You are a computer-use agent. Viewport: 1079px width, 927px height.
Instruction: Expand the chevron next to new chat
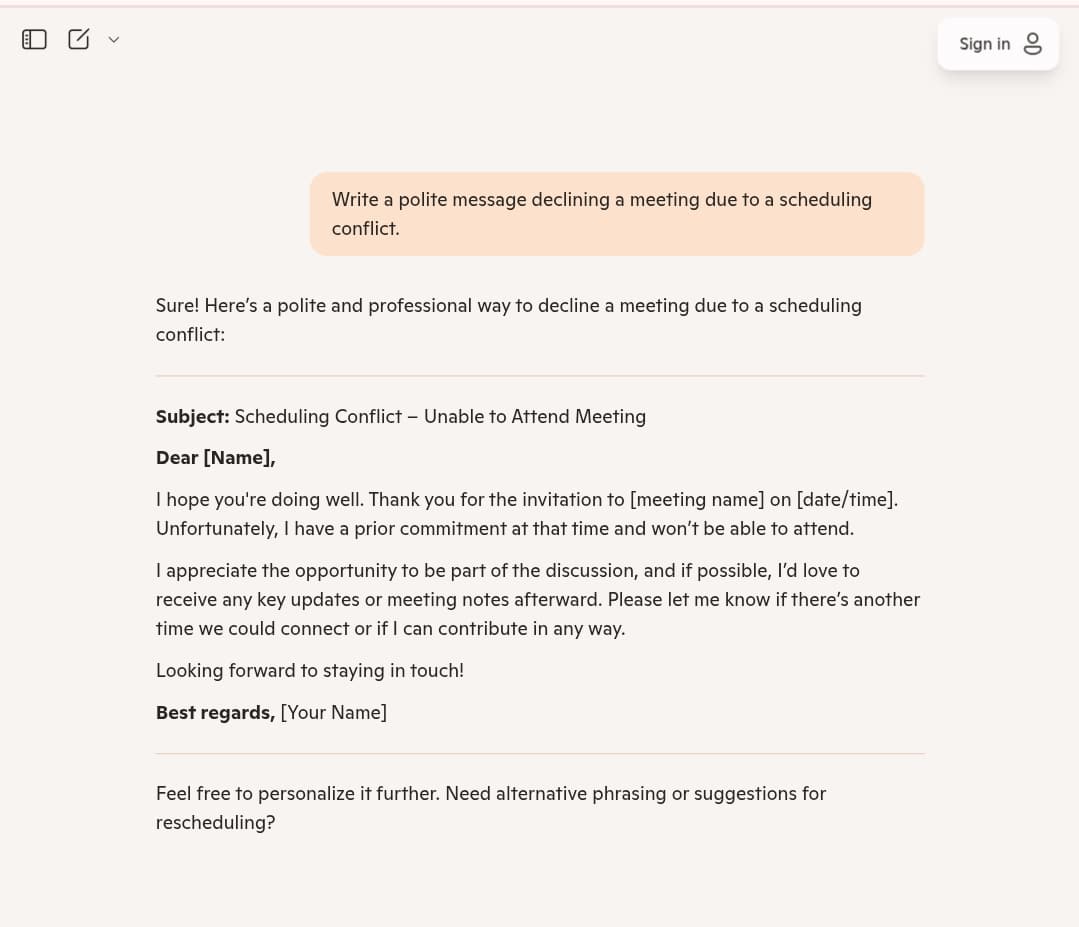(114, 40)
